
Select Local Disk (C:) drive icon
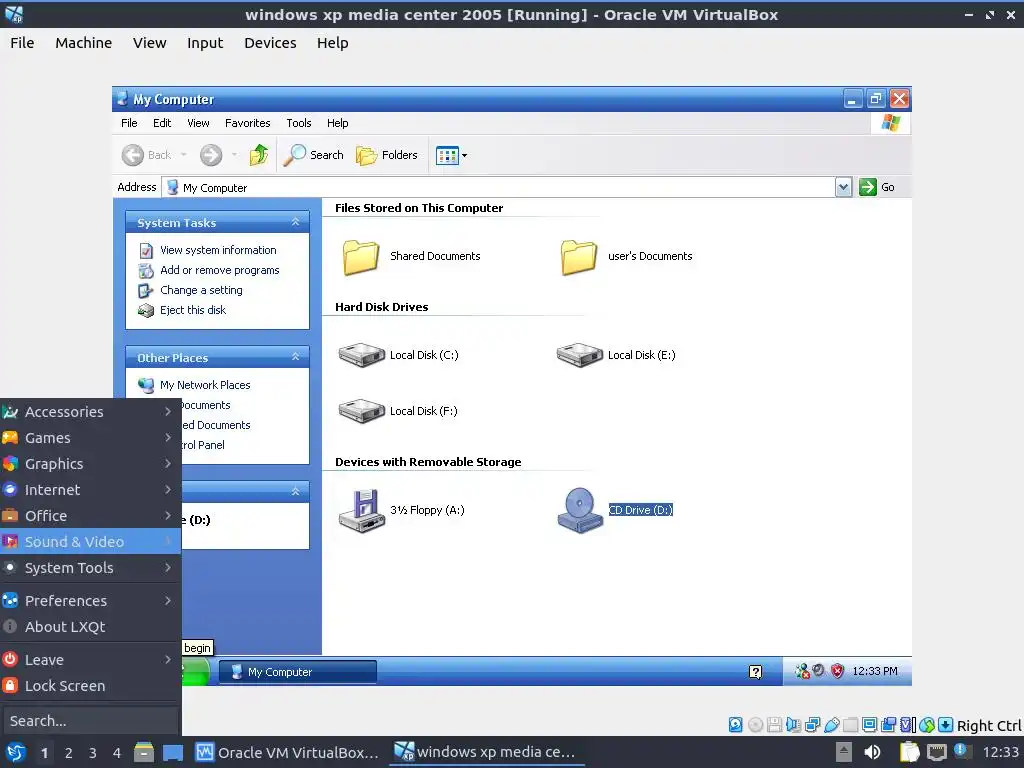pos(361,355)
